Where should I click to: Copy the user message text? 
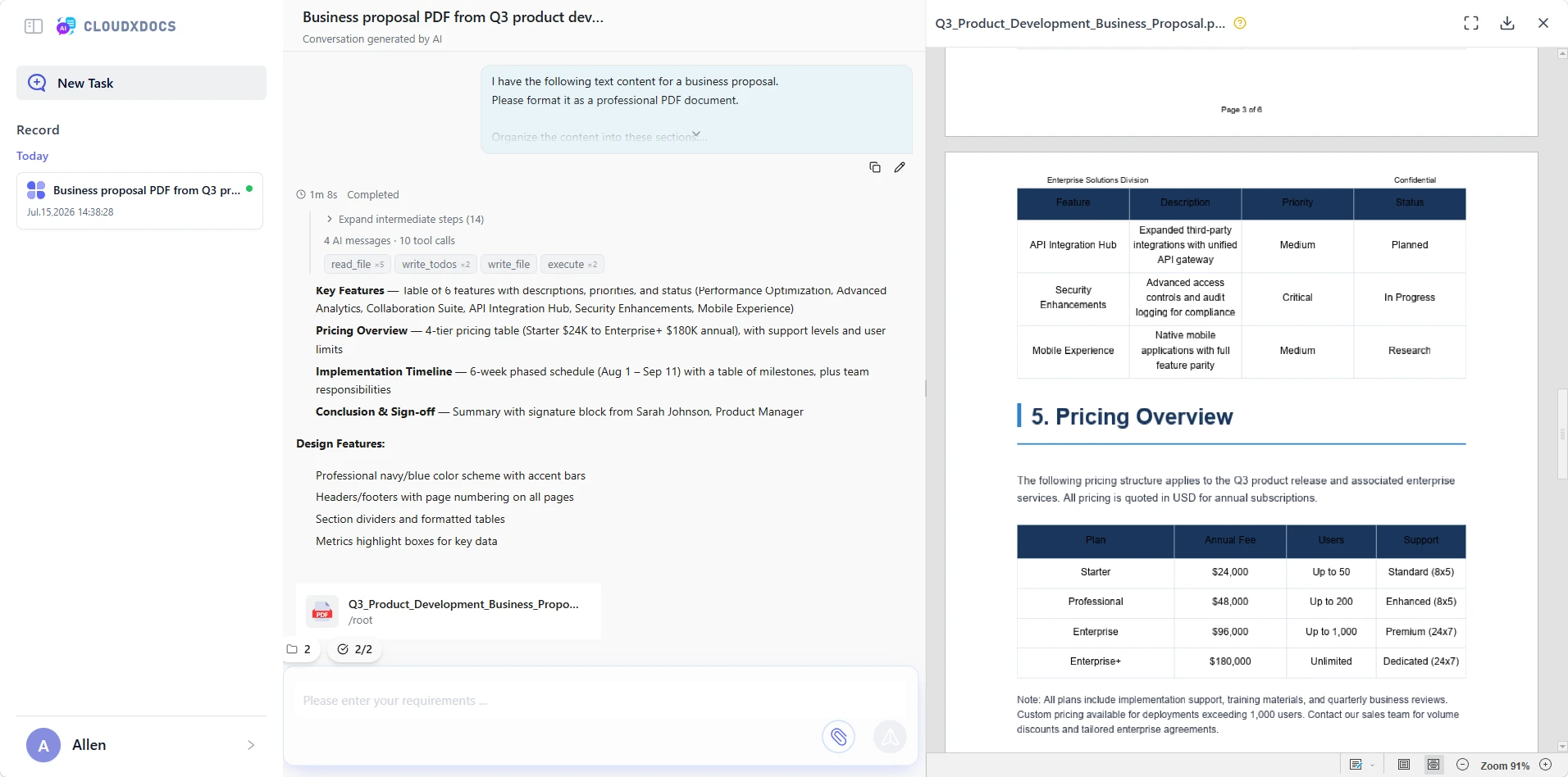pyautogui.click(x=875, y=167)
